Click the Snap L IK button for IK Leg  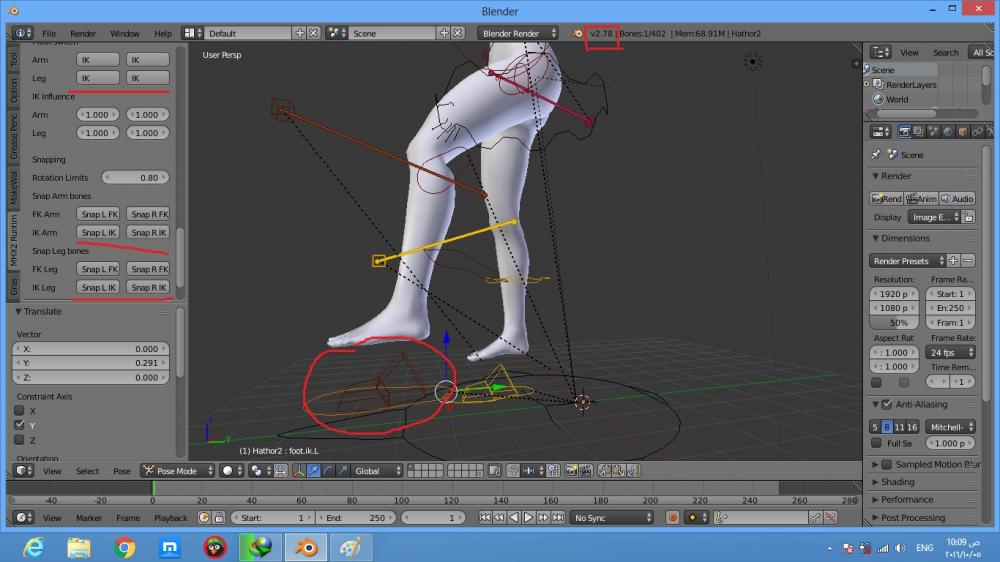coord(99,288)
